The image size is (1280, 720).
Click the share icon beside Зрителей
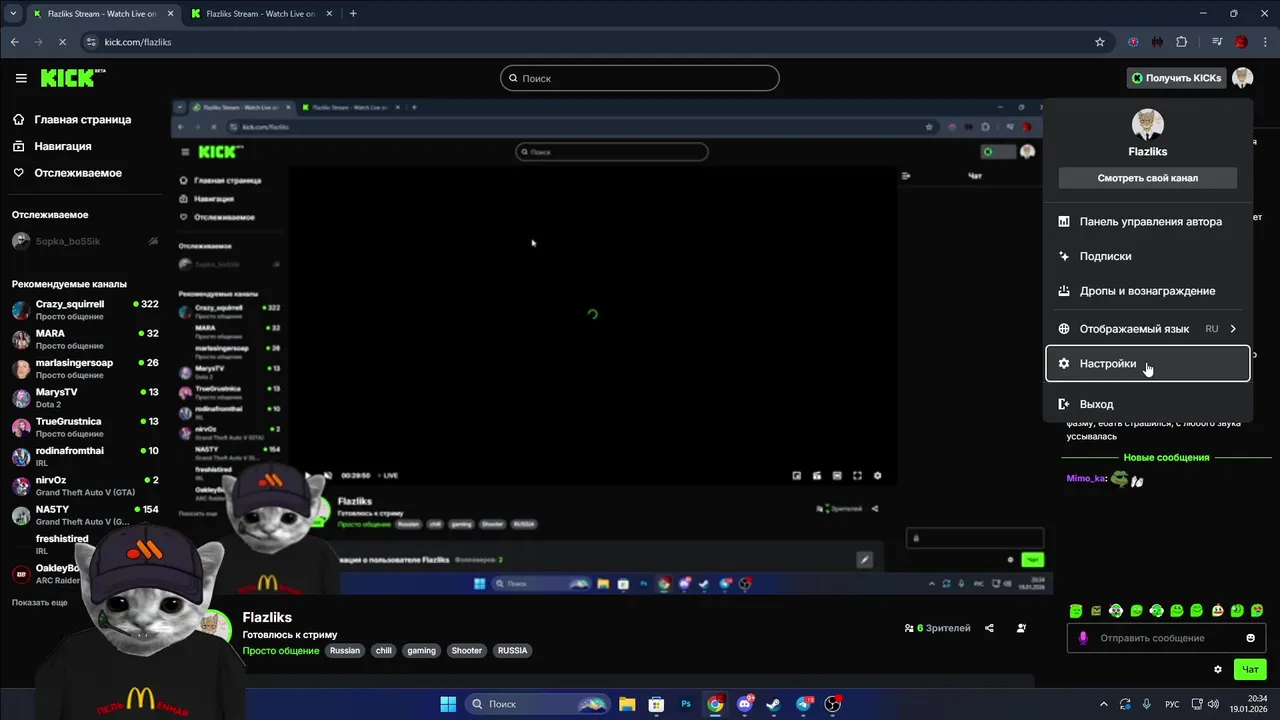tap(989, 628)
